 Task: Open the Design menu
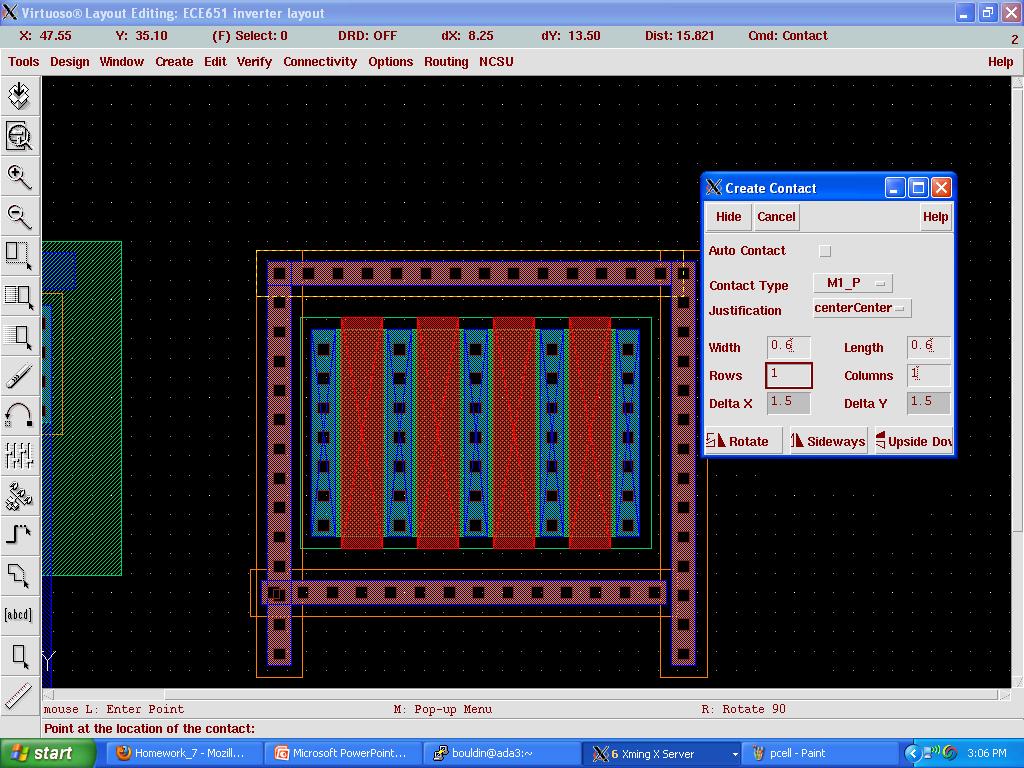69,61
